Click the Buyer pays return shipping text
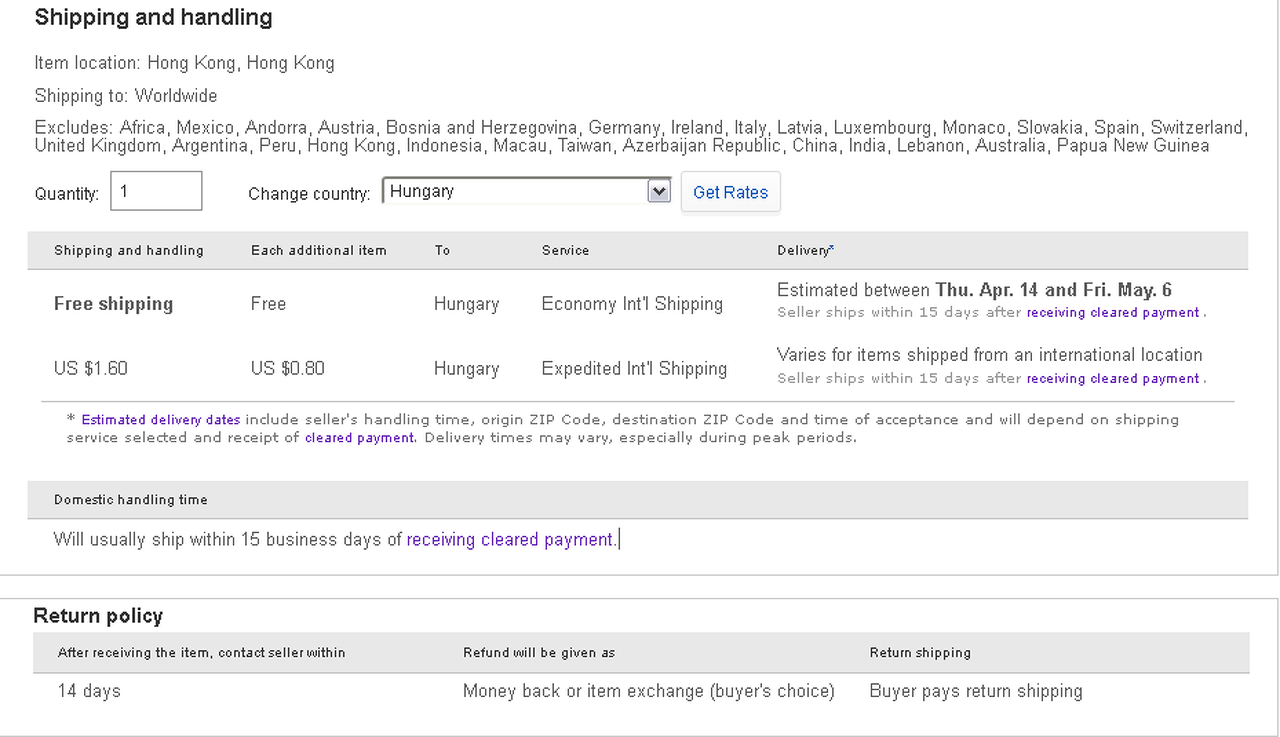The width and height of the screenshot is (1280, 737). (976, 691)
